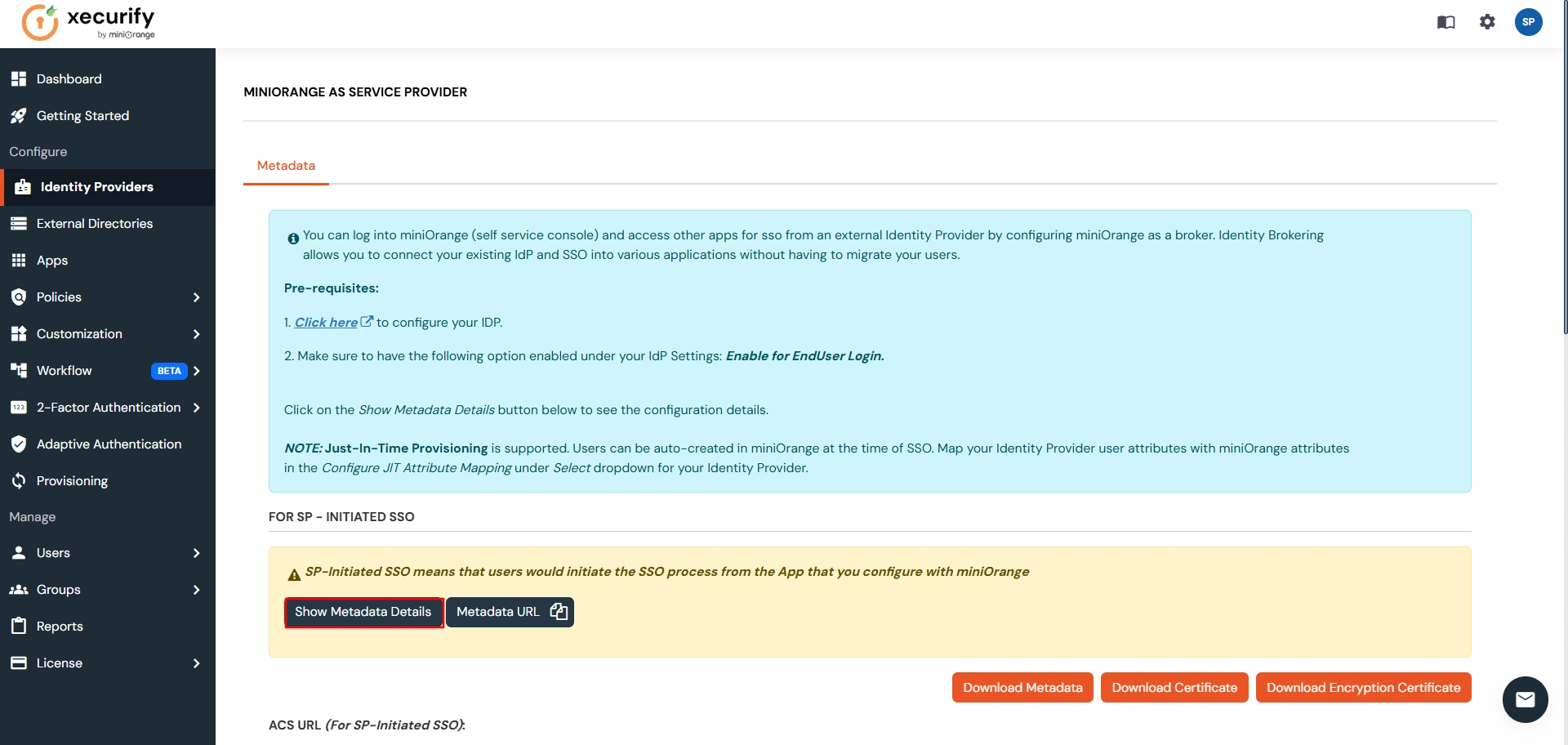
Task: Follow the Click here link
Action: 326,322
